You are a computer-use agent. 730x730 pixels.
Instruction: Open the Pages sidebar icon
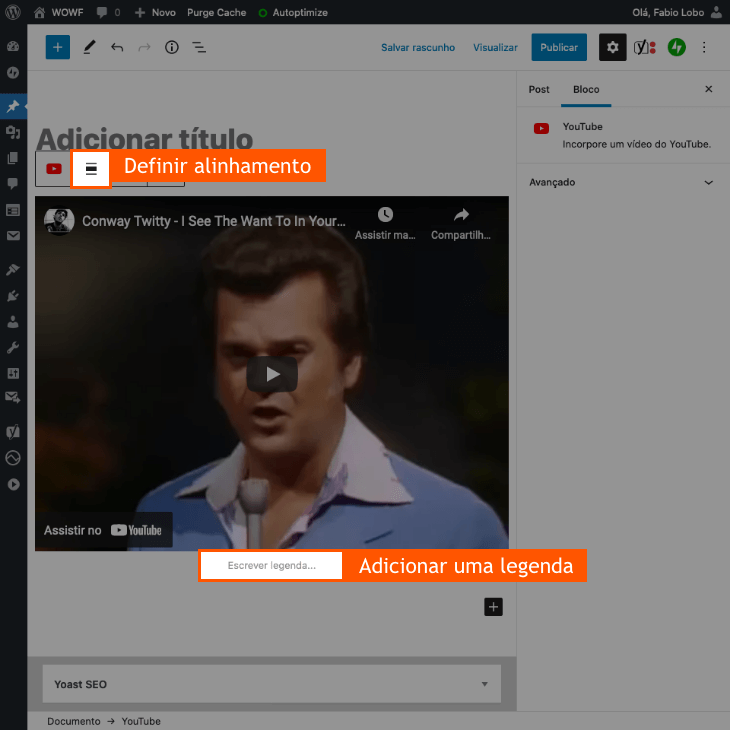(x=13, y=158)
